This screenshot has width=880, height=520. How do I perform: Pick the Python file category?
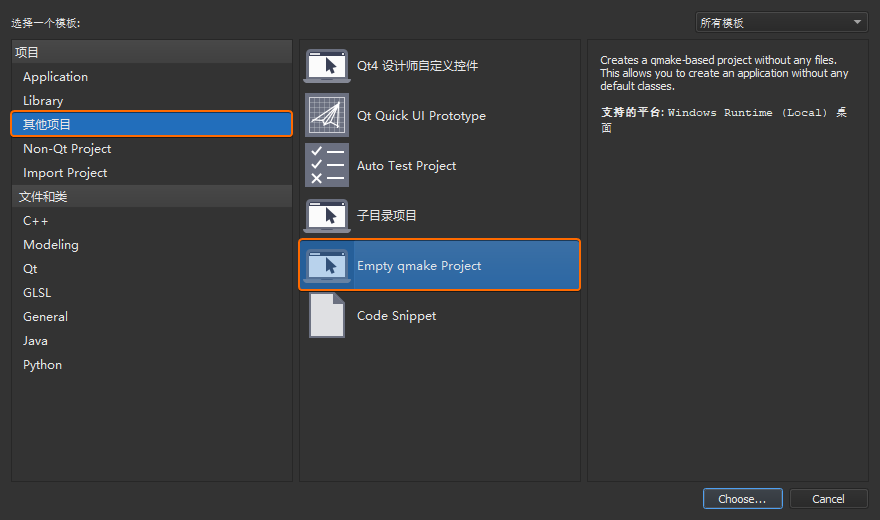(x=43, y=365)
